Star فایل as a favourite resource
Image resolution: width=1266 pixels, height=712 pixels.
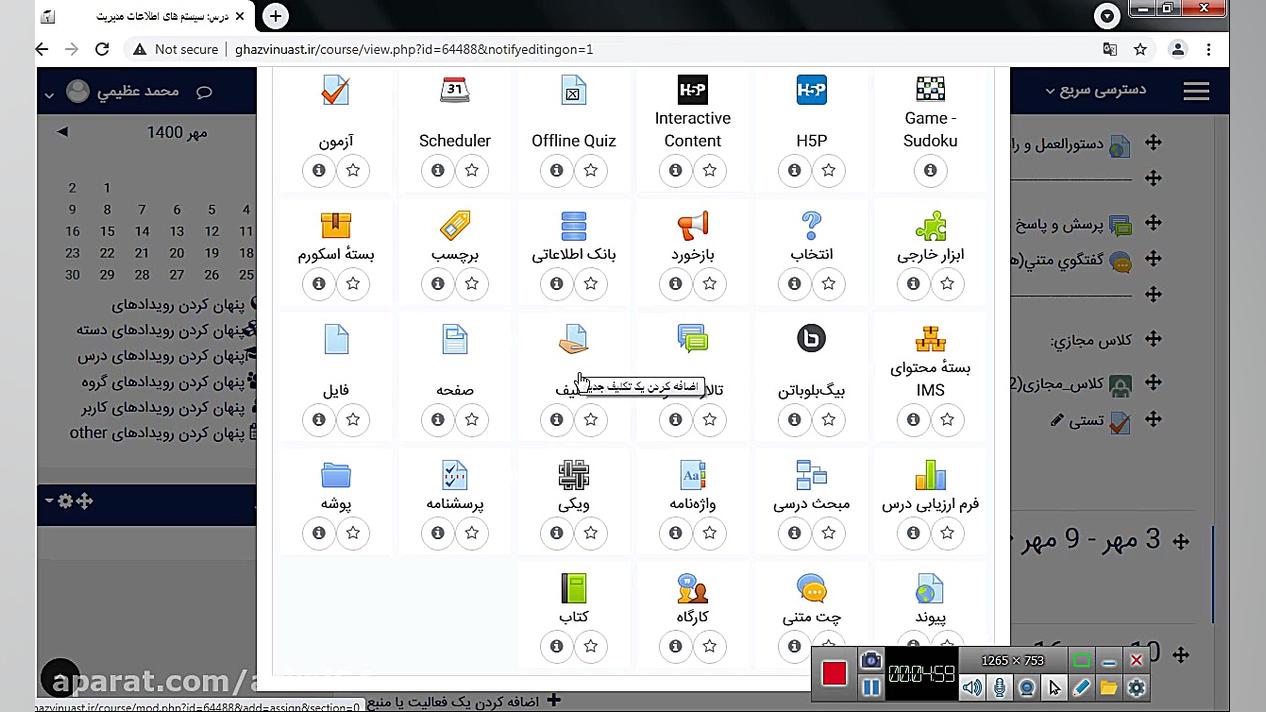click(353, 420)
